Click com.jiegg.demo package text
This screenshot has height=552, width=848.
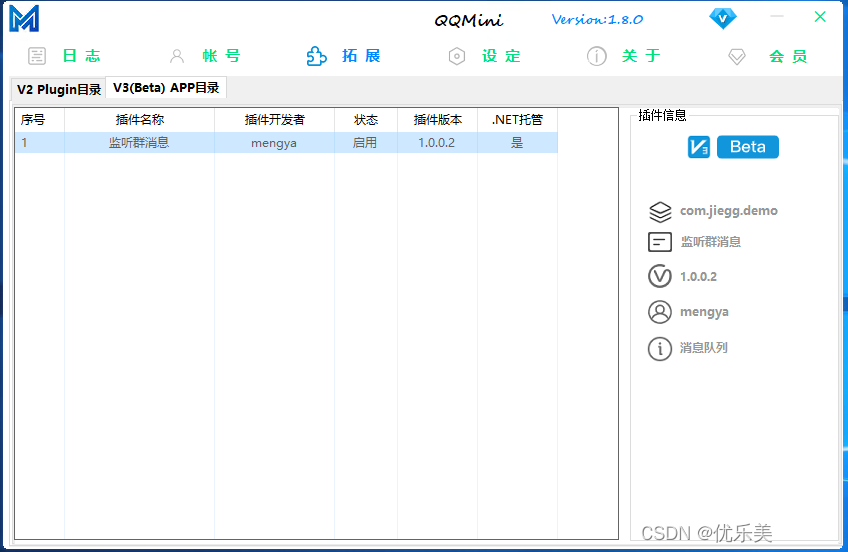[x=728, y=211]
